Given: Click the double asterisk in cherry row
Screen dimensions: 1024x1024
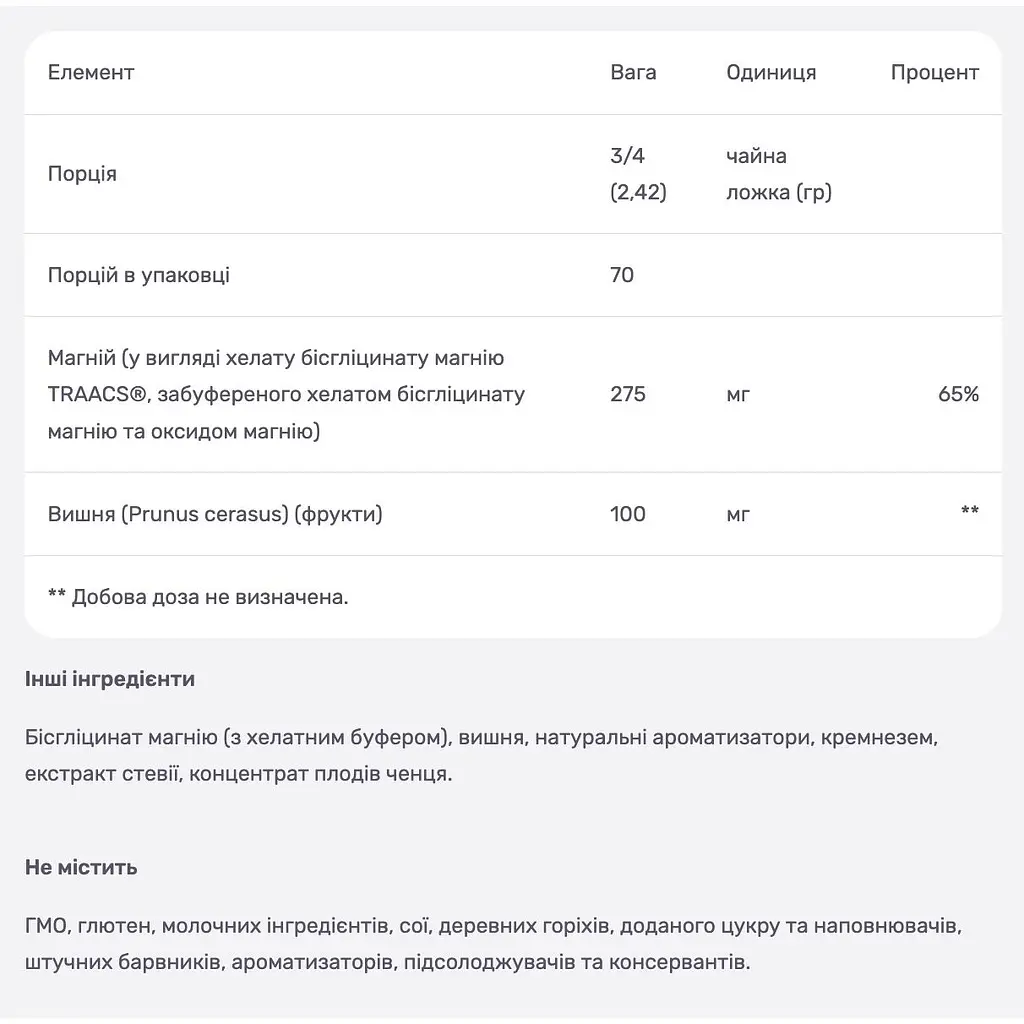Looking at the screenshot, I should 970,511.
